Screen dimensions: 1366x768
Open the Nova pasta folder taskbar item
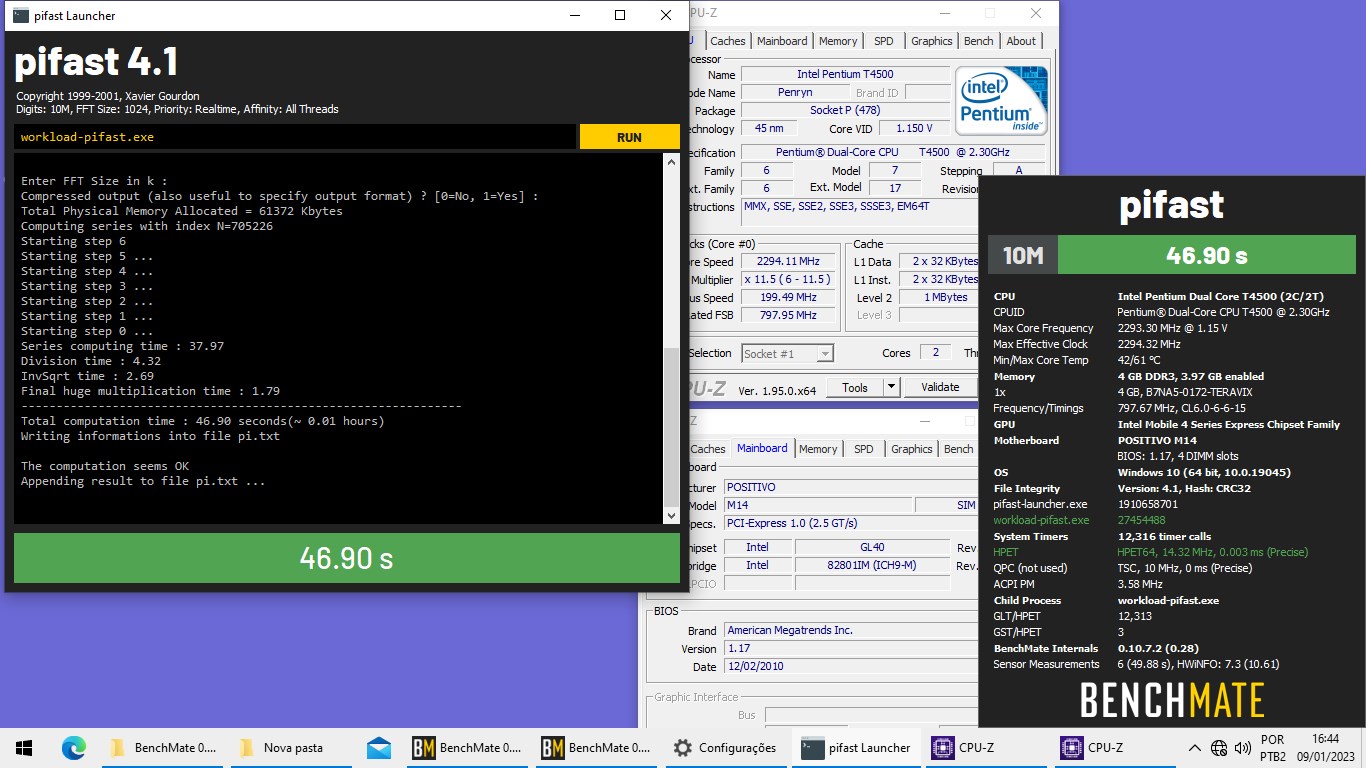coord(291,748)
